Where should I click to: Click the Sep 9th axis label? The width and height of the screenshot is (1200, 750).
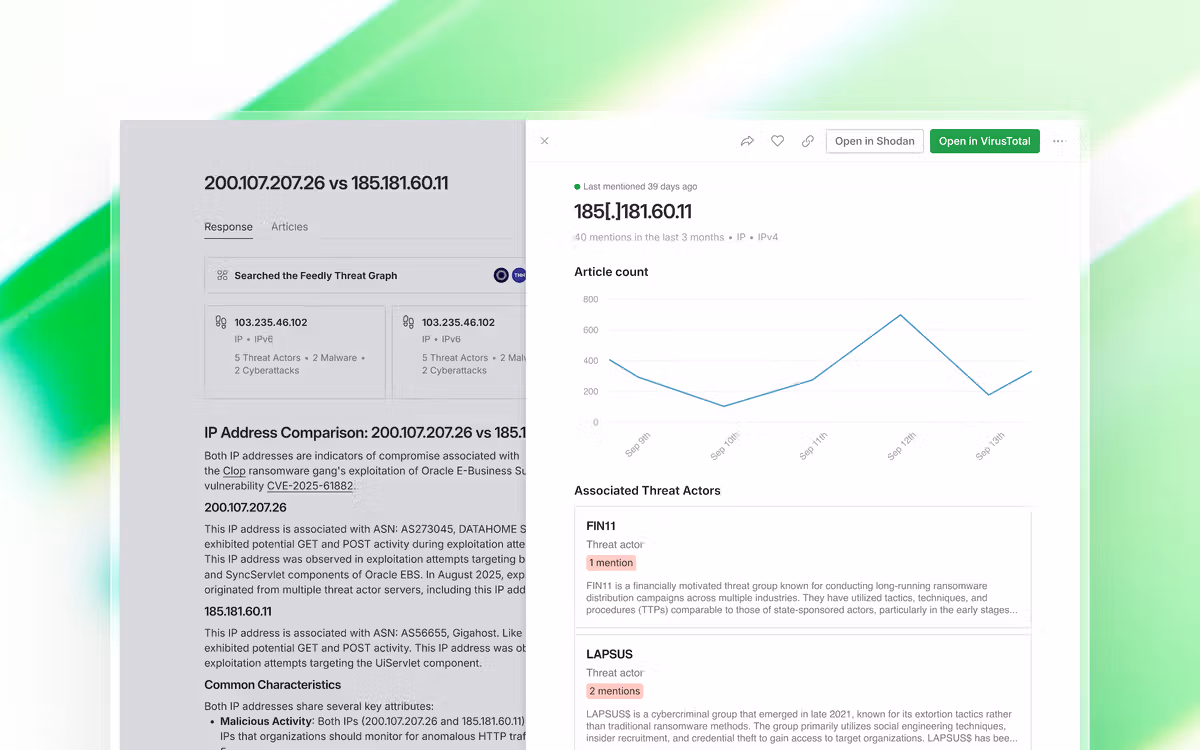click(637, 445)
